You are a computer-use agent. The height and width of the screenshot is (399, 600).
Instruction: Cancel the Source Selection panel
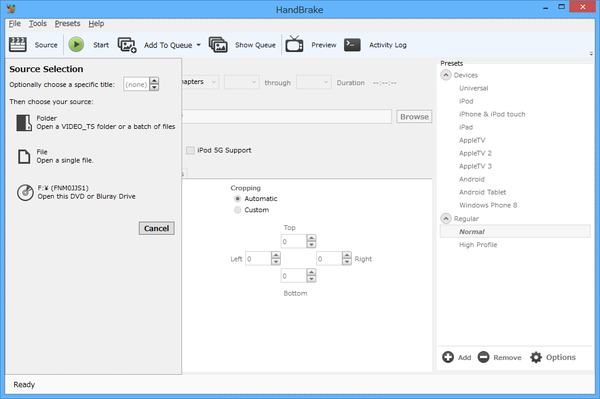(x=157, y=228)
